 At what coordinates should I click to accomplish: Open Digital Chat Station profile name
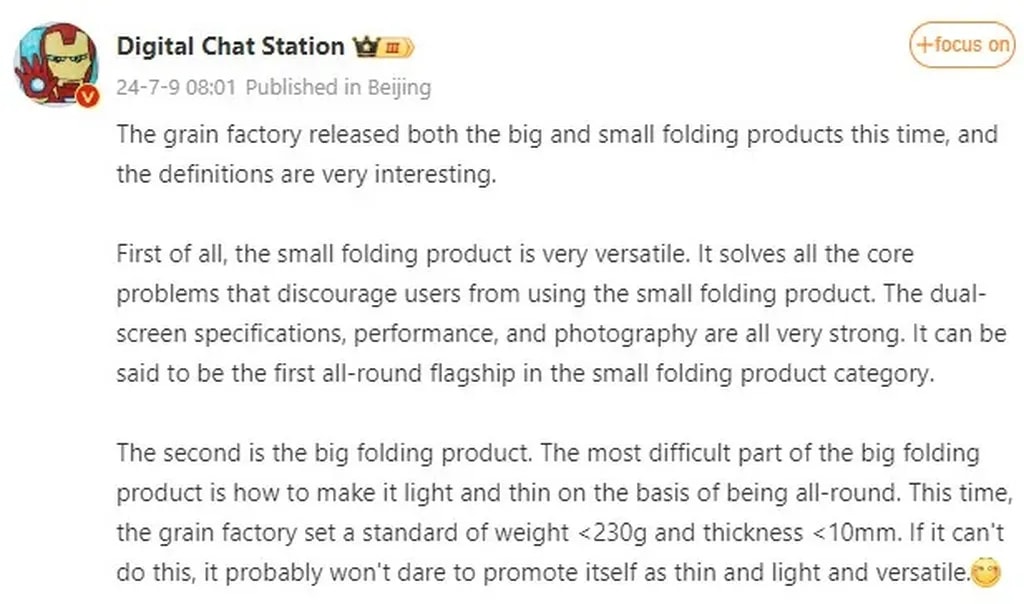[x=230, y=46]
